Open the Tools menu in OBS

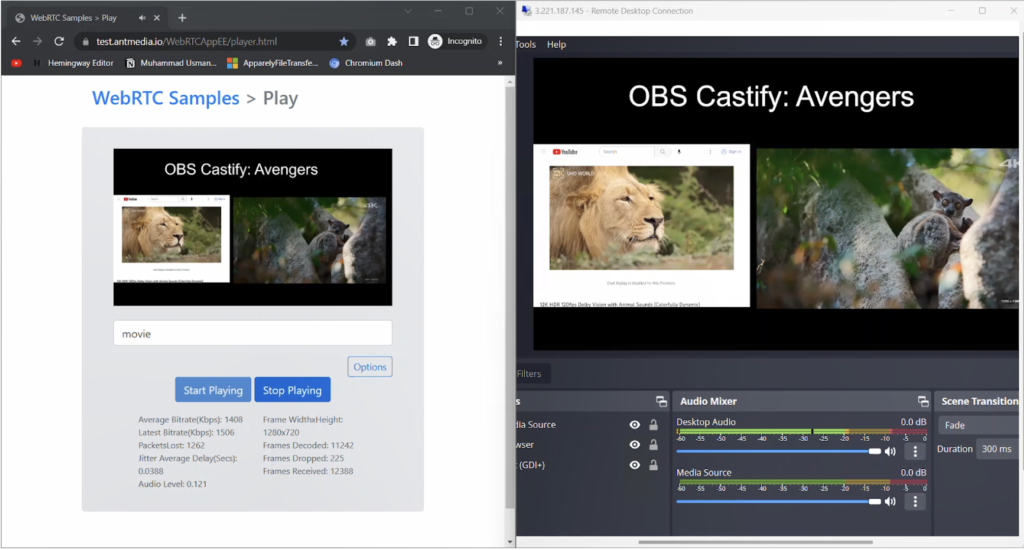click(526, 44)
